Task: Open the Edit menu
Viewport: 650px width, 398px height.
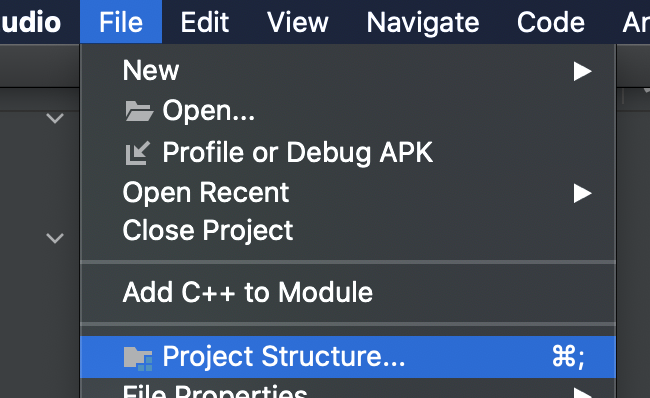Action: click(205, 22)
